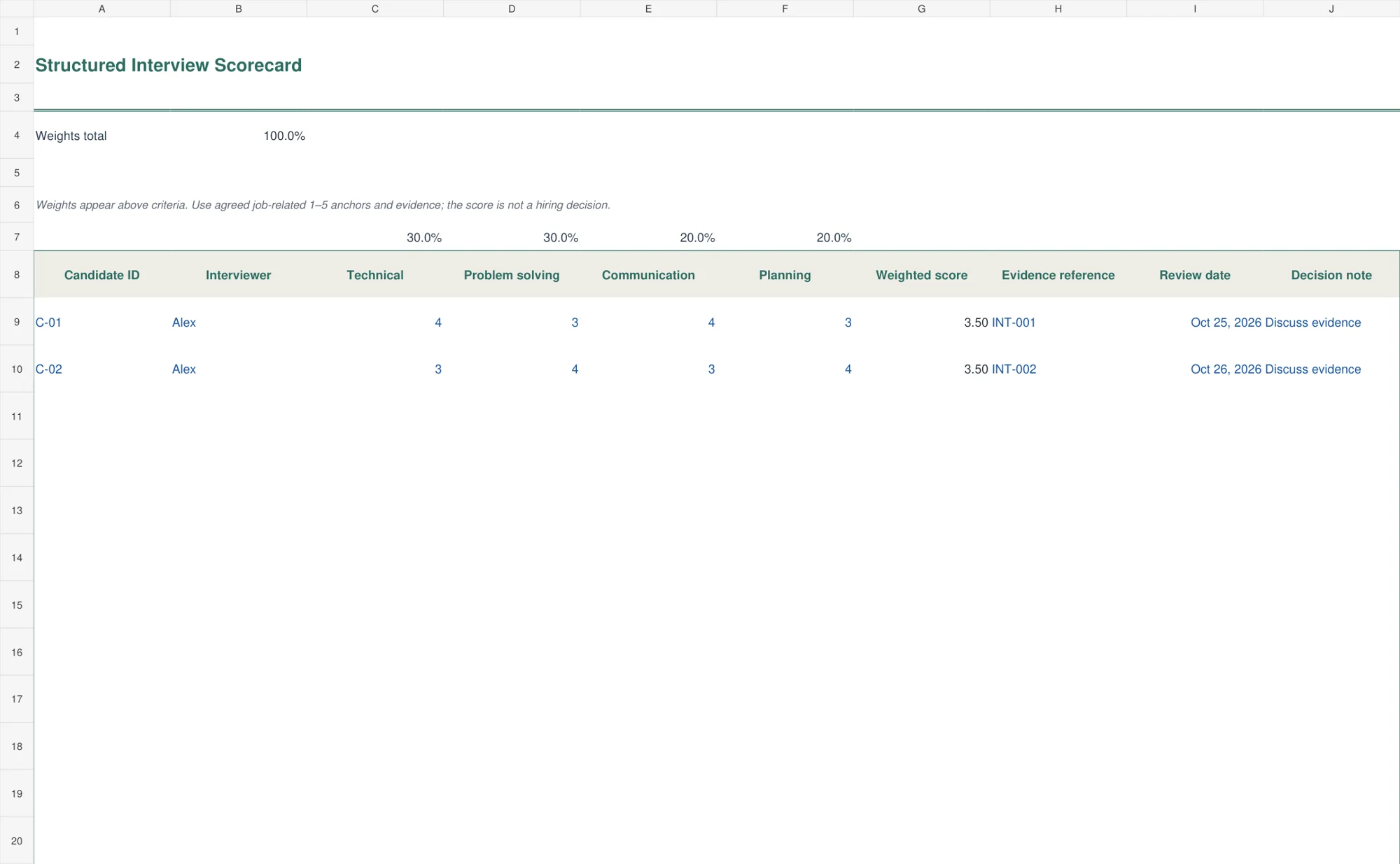This screenshot has height=864, width=1400.
Task: Select row 9 header
Action: click(17, 322)
